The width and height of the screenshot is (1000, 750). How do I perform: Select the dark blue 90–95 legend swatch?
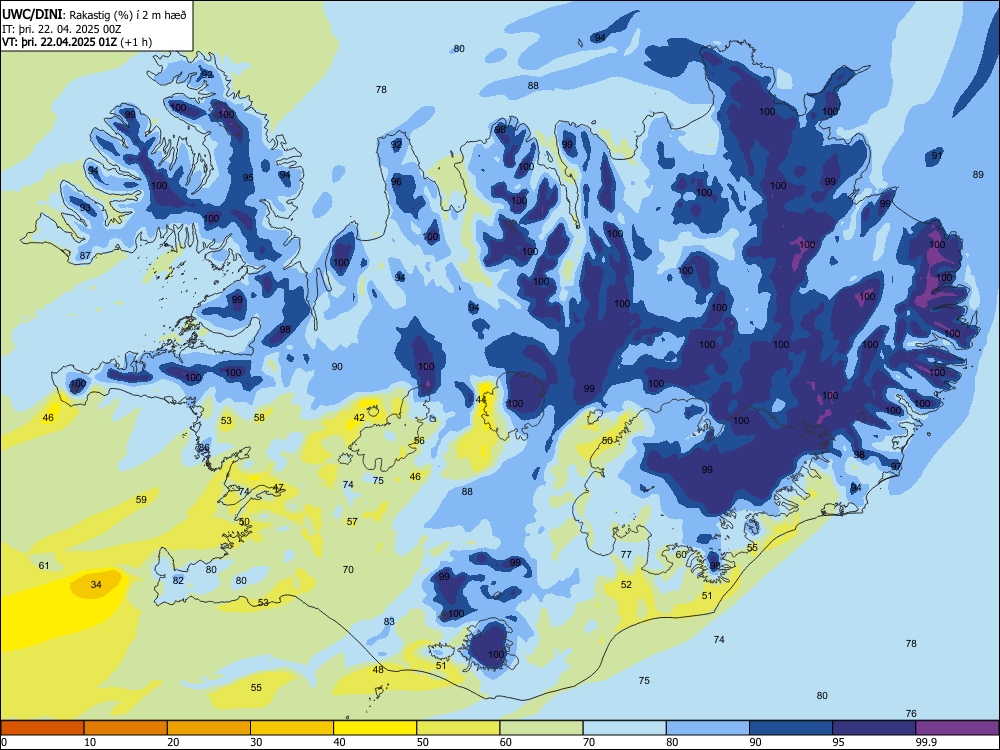click(791, 728)
